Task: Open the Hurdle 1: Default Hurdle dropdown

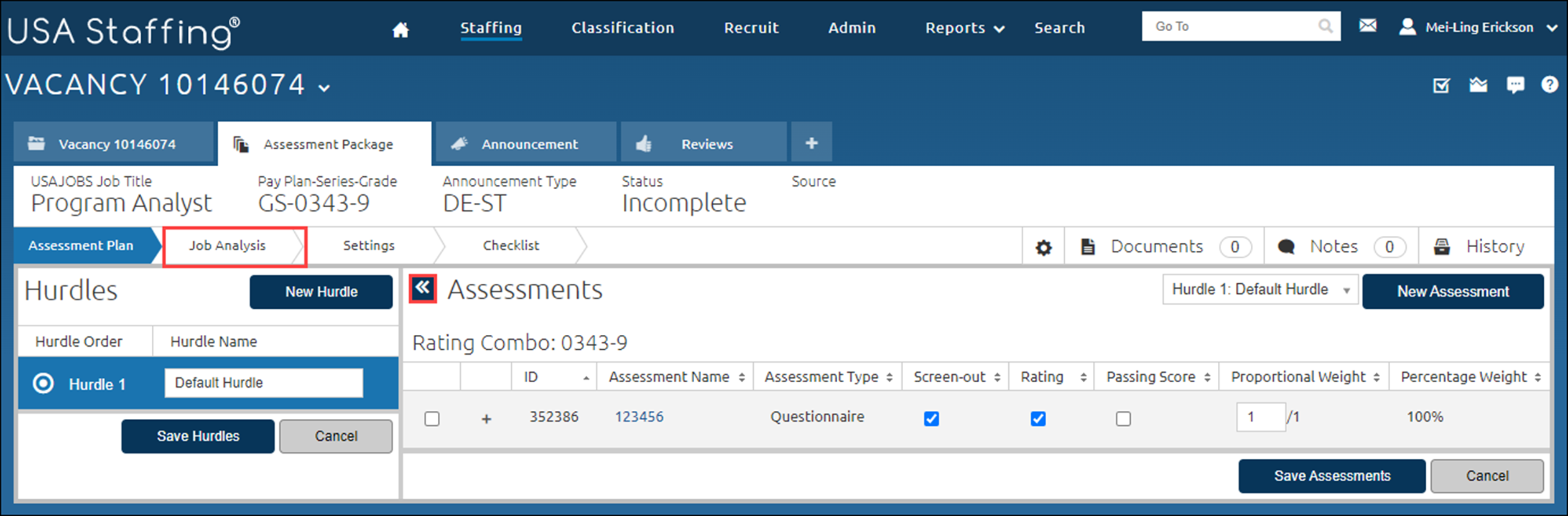Action: pos(1260,290)
